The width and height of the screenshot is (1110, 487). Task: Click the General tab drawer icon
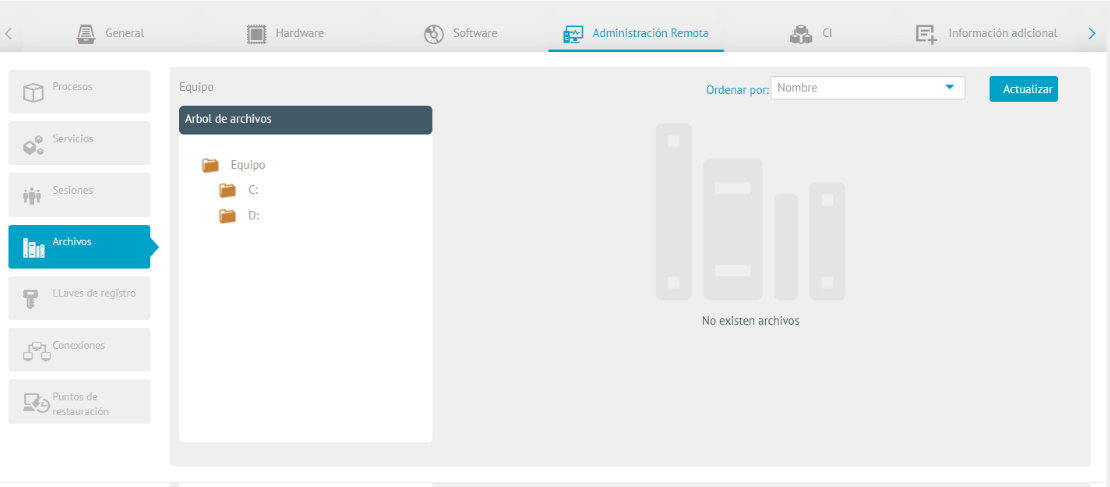[x=86, y=34]
